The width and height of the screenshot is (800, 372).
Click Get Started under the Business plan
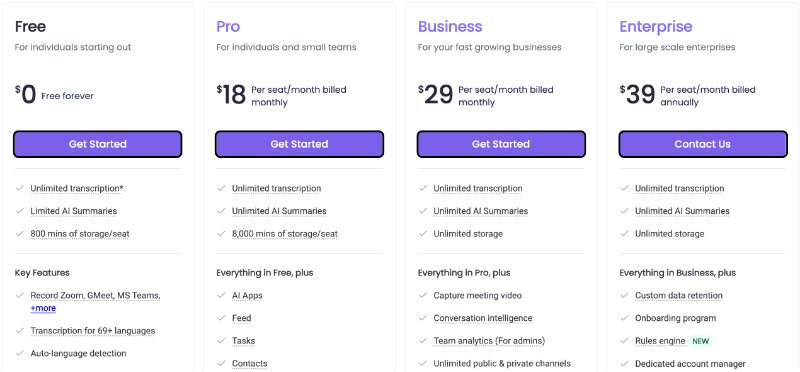tap(501, 144)
